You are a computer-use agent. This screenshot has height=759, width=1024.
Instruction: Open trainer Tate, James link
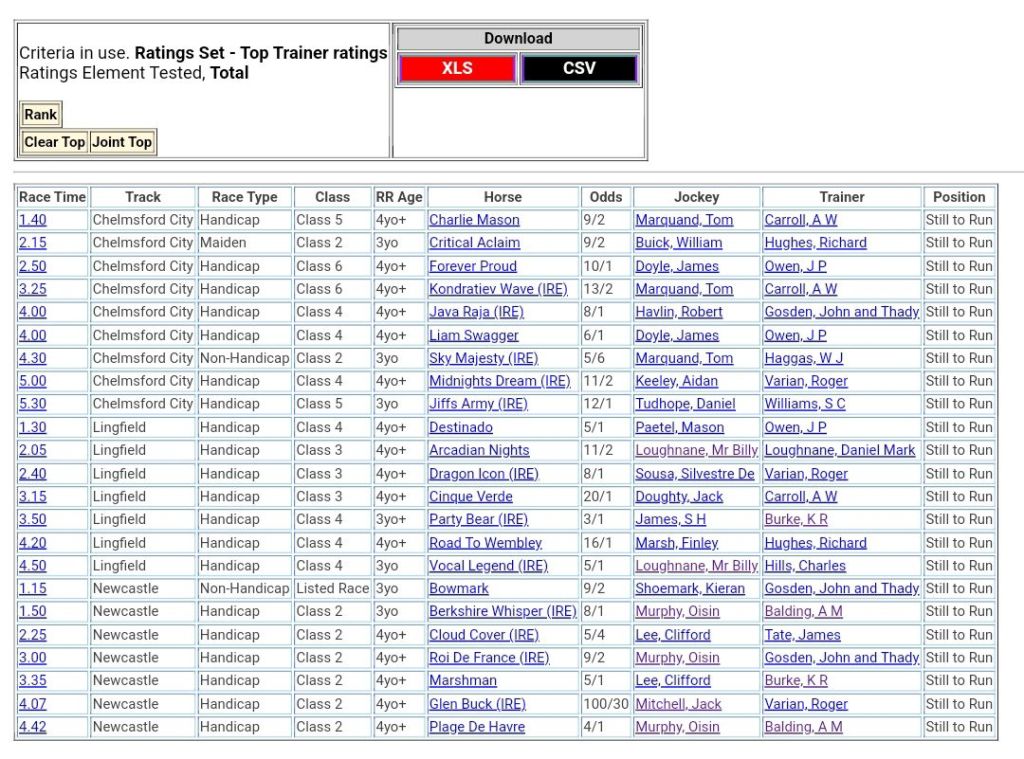pos(802,635)
